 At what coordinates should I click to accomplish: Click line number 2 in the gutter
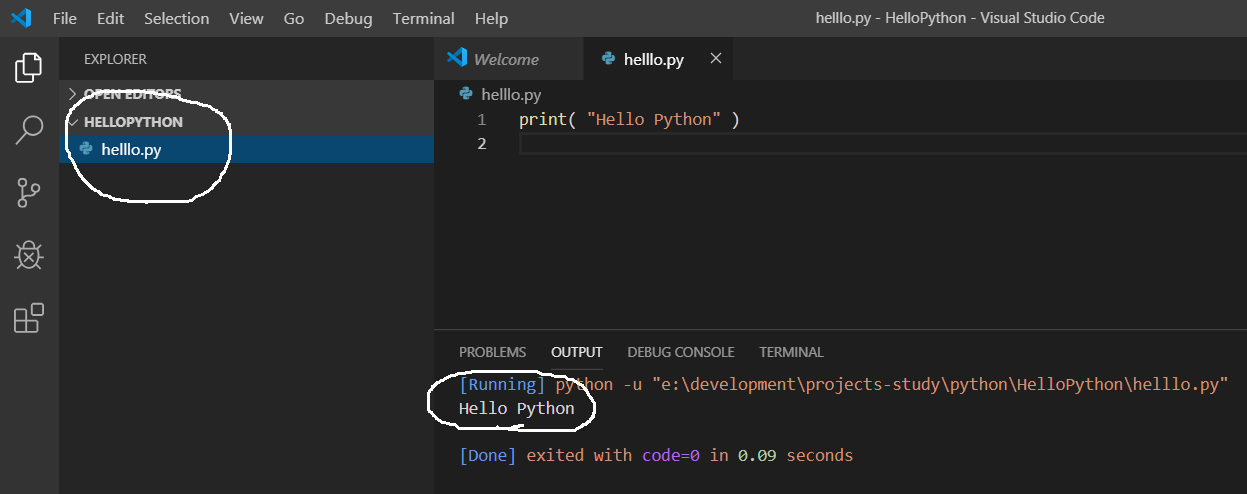pyautogui.click(x=482, y=144)
